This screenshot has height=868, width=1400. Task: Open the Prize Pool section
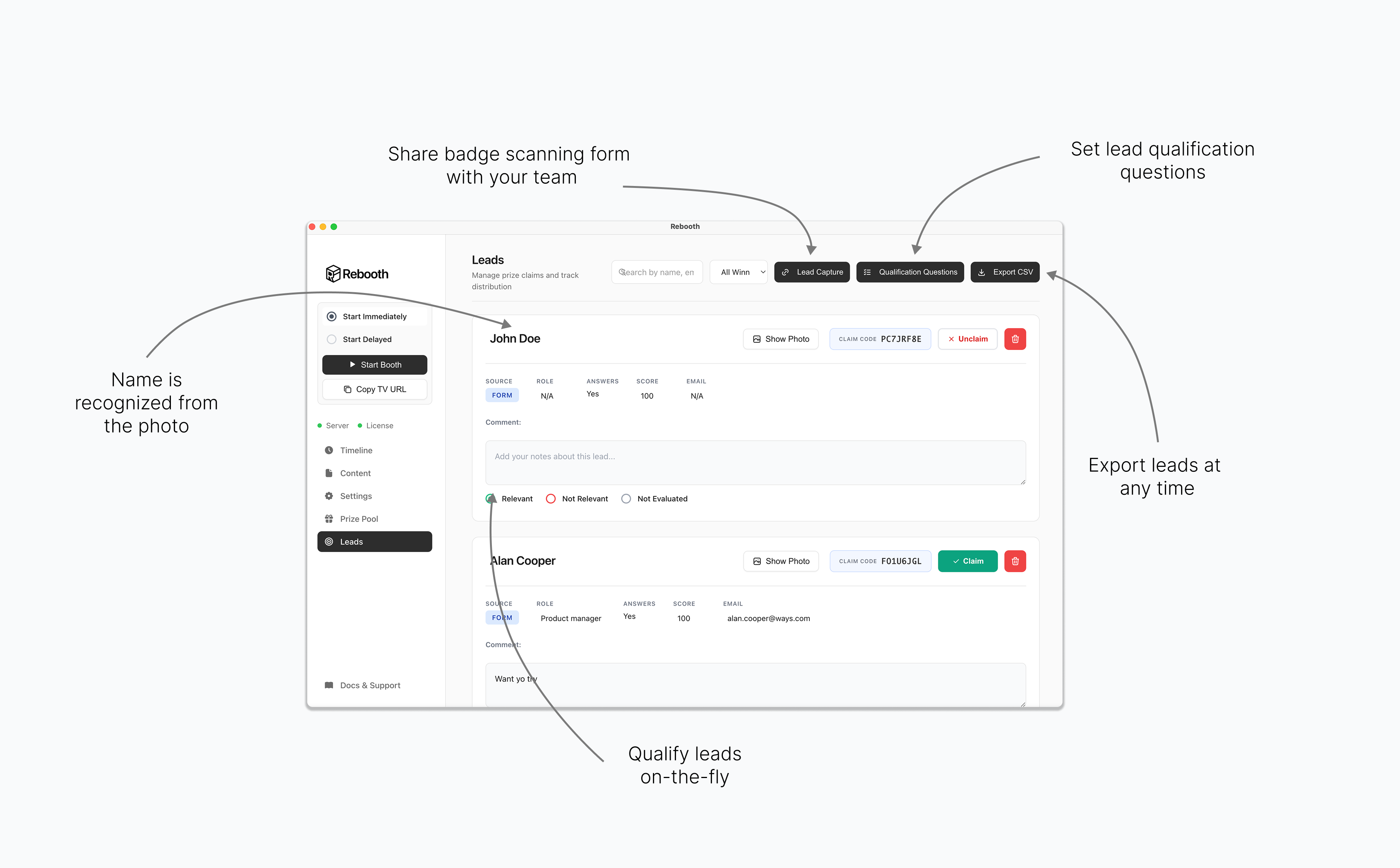pos(359,518)
